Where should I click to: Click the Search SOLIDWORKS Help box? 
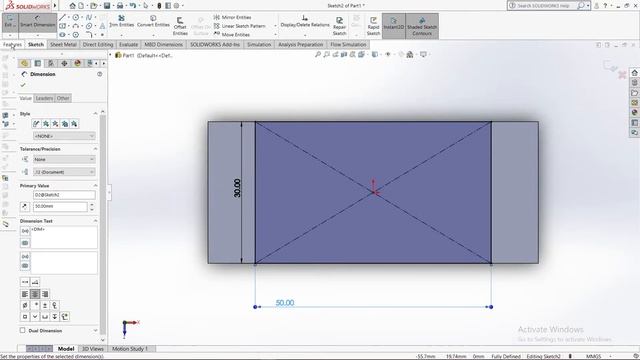pyautogui.click(x=546, y=6)
